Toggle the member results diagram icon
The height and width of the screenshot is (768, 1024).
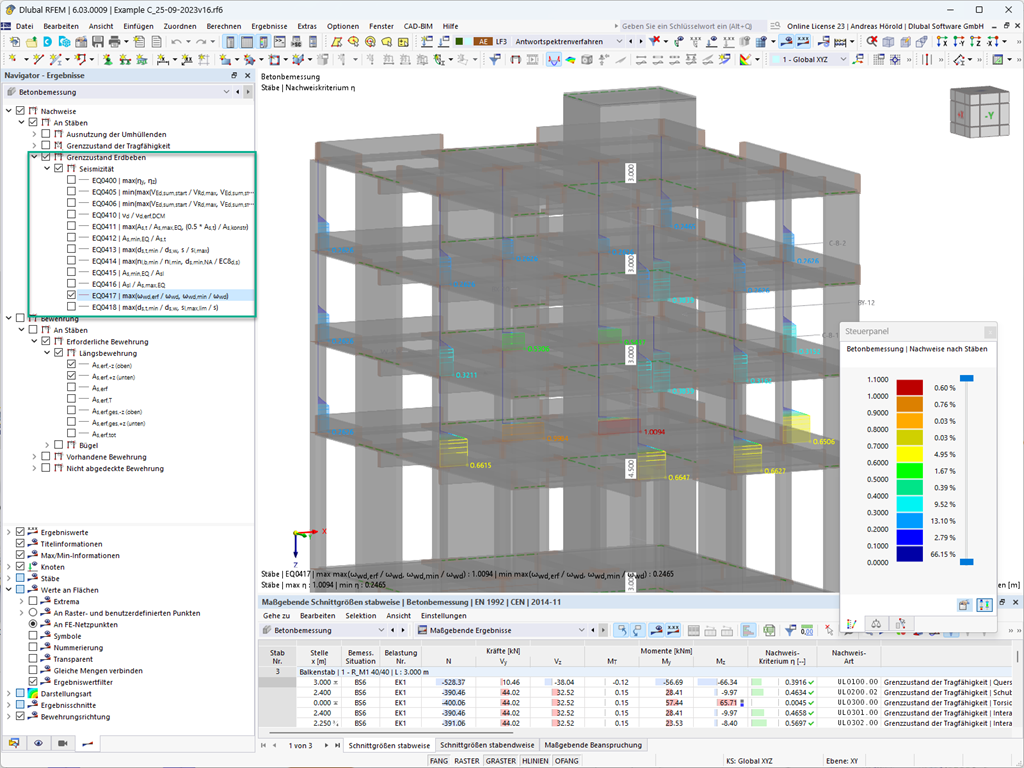point(554,59)
